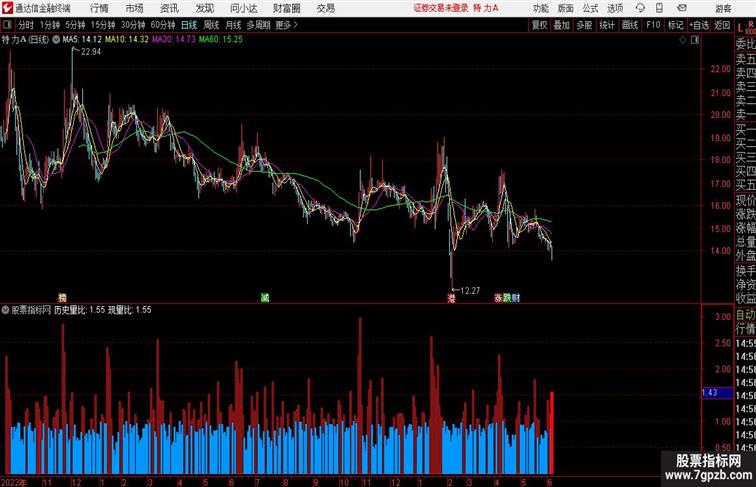
Task: Add stock with +自选 button
Action: tap(699, 25)
